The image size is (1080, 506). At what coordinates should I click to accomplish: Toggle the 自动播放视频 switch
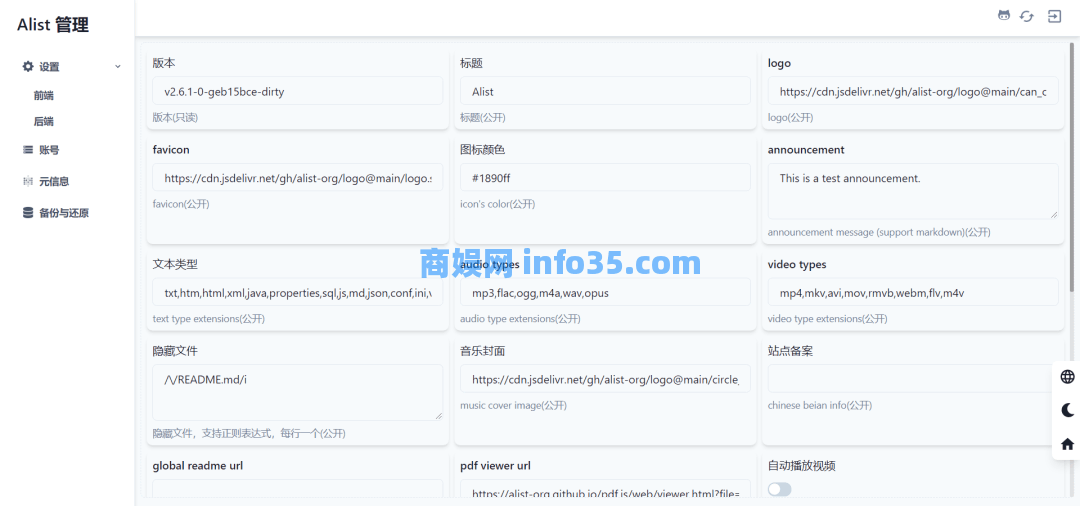click(780, 489)
